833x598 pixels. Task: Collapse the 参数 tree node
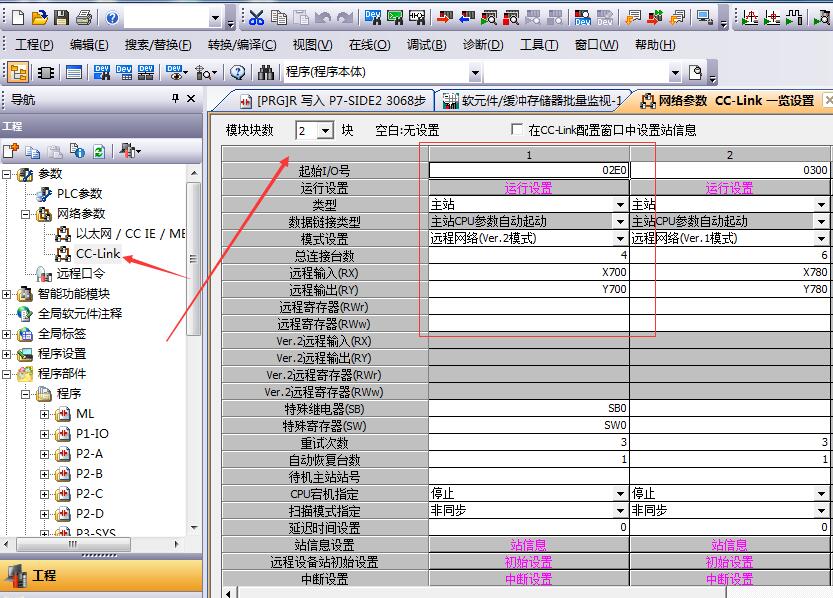point(9,174)
